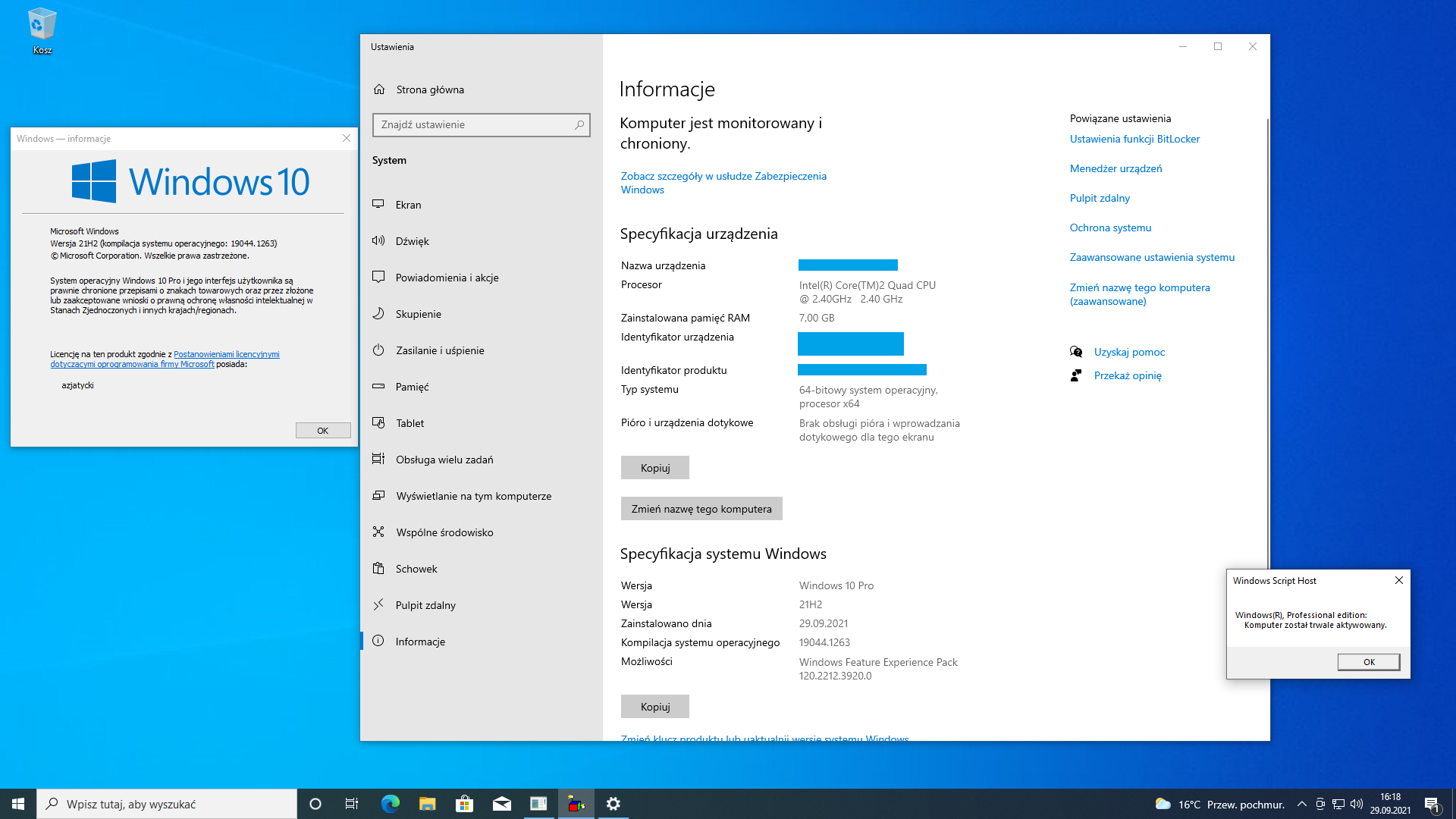Open Menedżer urządzeń link

pos(1116,168)
